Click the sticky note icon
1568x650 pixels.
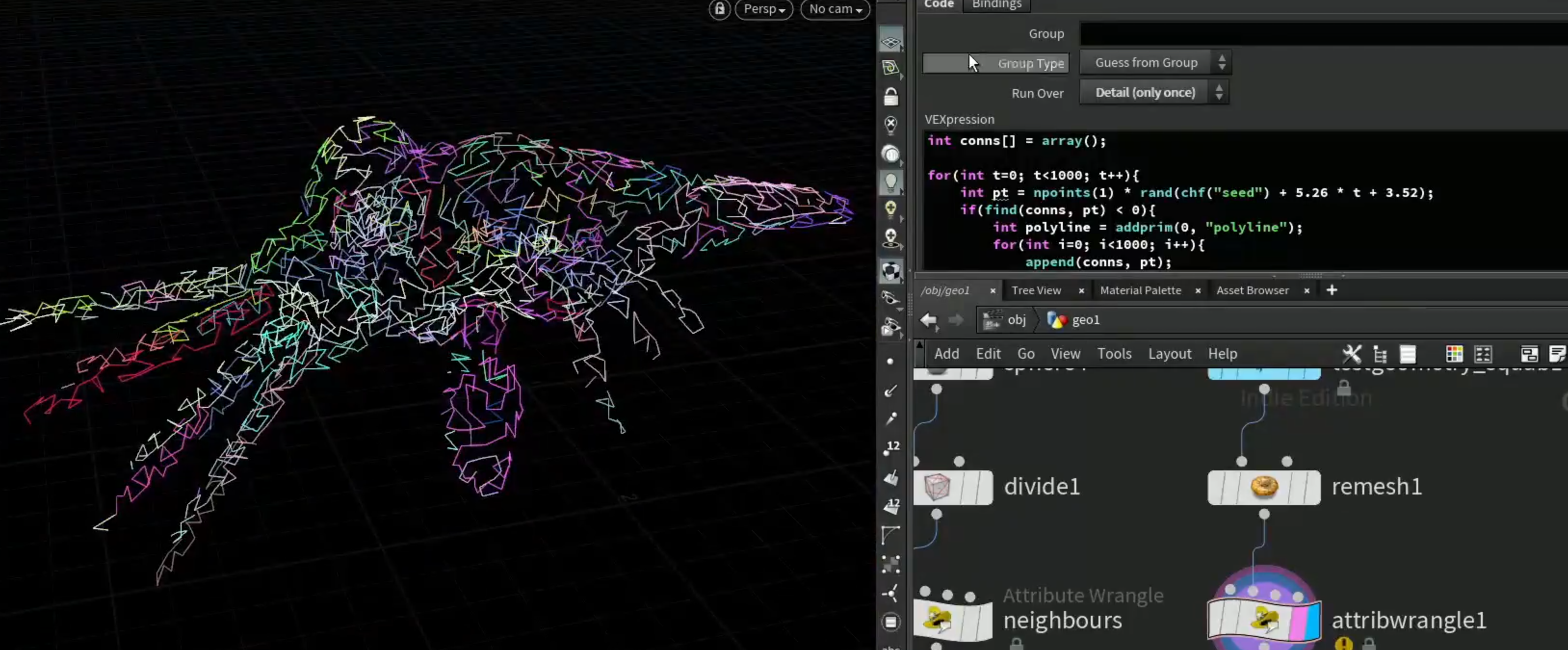[x=1557, y=353]
